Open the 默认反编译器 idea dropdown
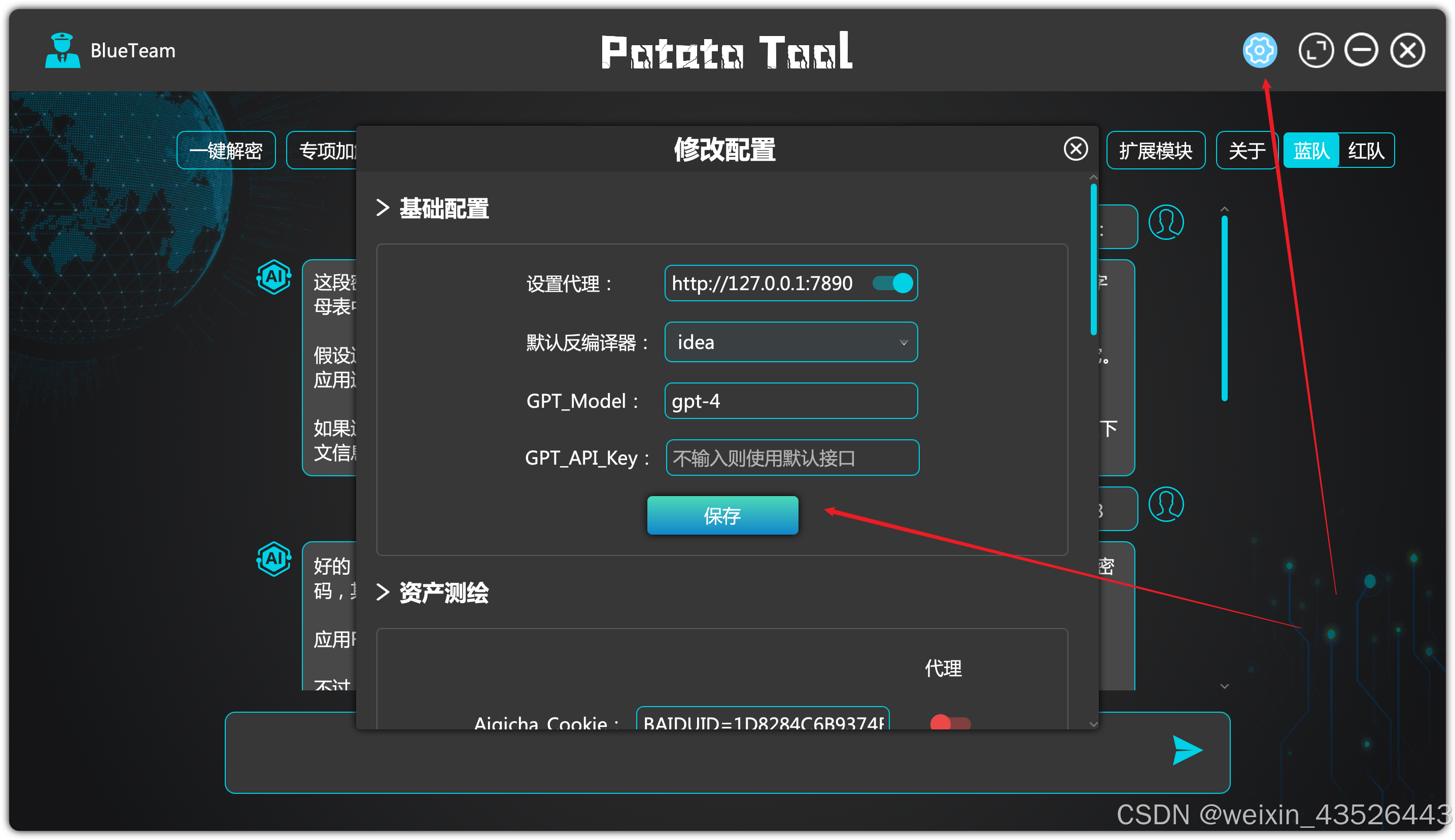 (790, 342)
